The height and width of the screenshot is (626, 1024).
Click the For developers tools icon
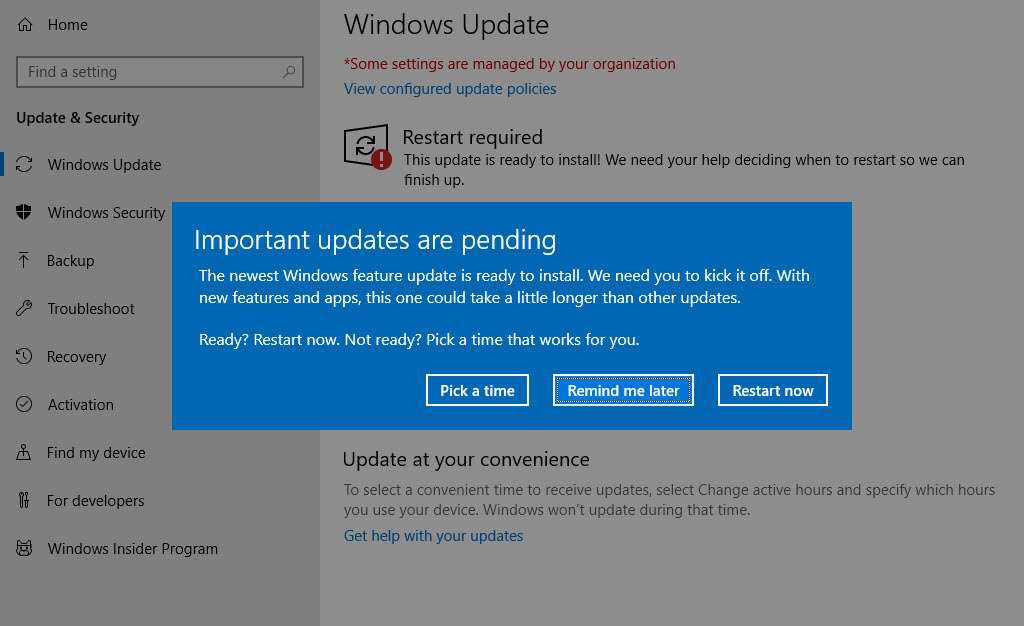(24, 501)
